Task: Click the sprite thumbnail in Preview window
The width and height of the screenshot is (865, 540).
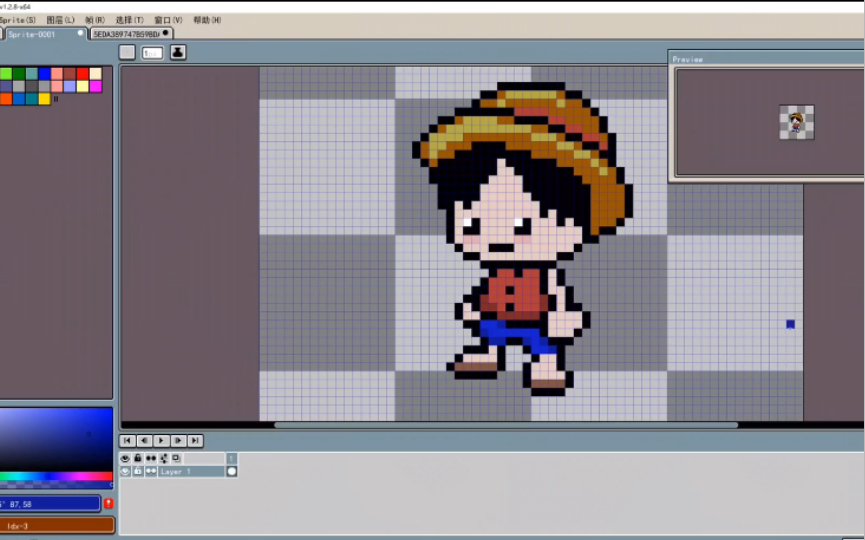Action: tap(797, 122)
